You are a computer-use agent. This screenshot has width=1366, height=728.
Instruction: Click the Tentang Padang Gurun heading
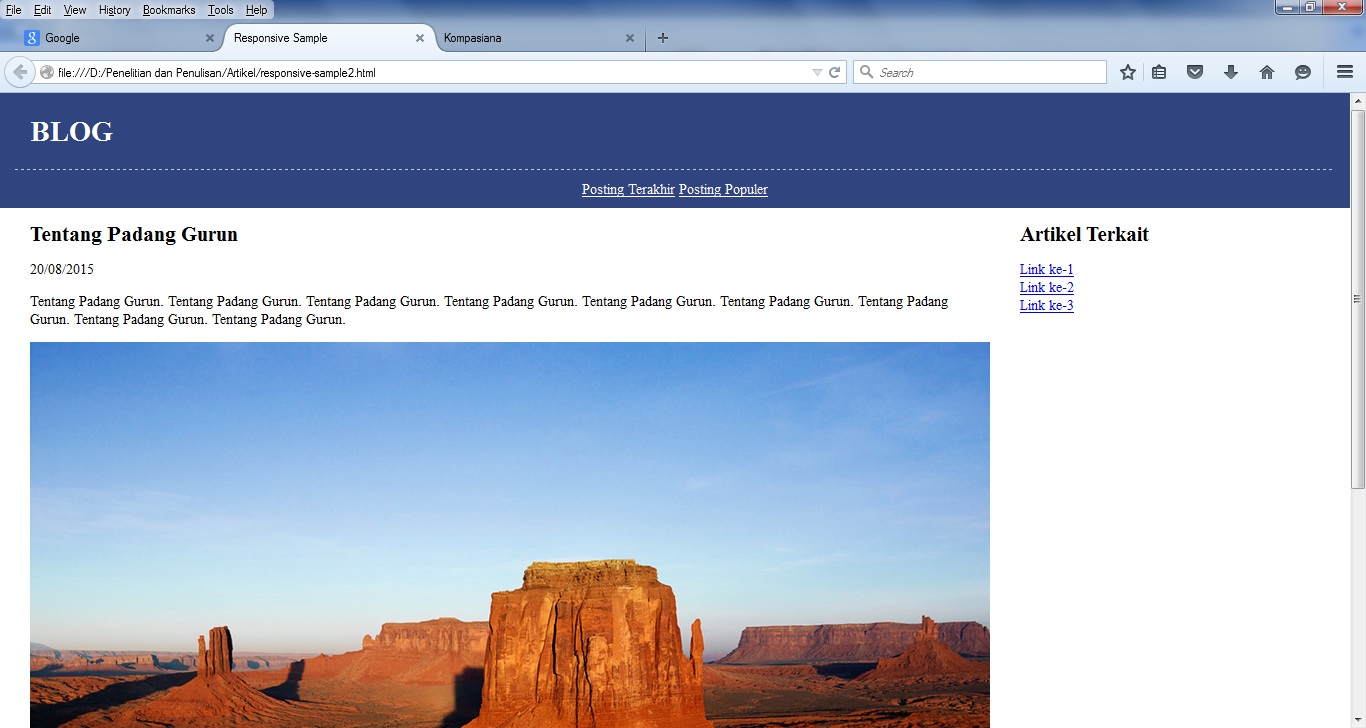pyautogui.click(x=134, y=234)
